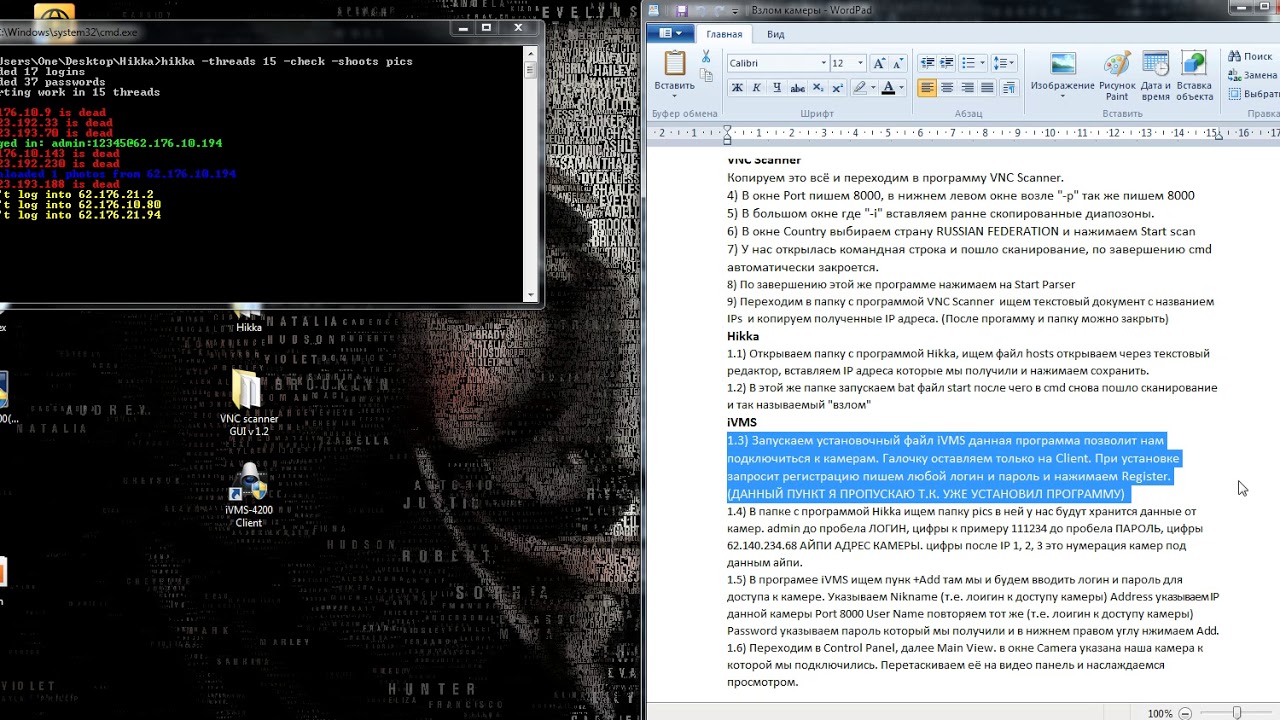The image size is (1280, 720).
Task: Open the highlight color dropdown arrow
Action: point(872,88)
